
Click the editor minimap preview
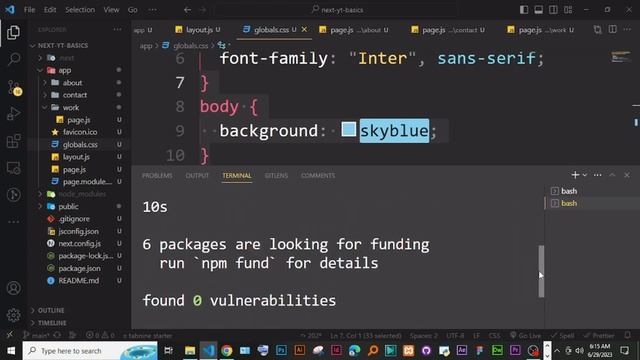click(x=621, y=57)
